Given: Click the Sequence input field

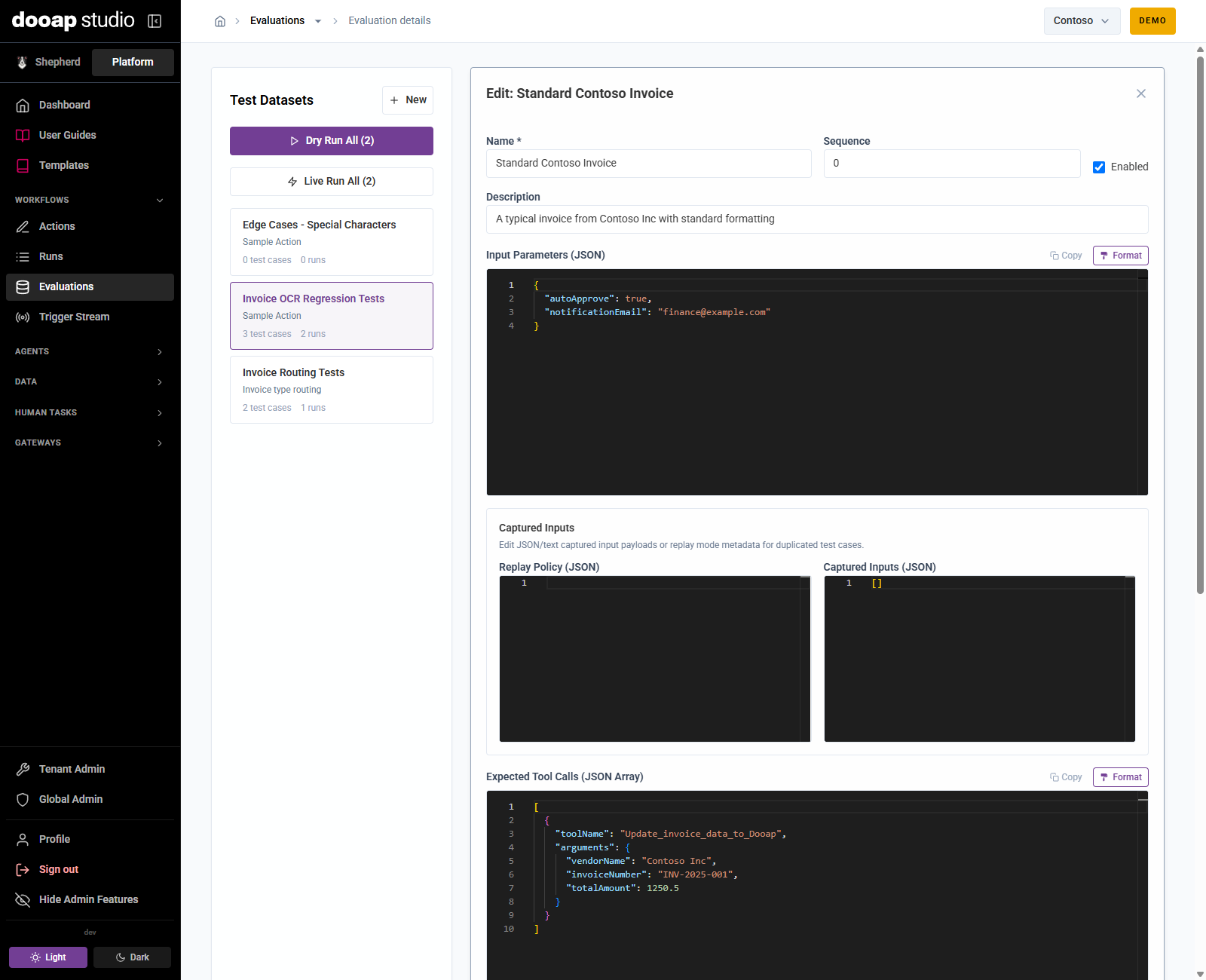Looking at the screenshot, I should [x=952, y=164].
